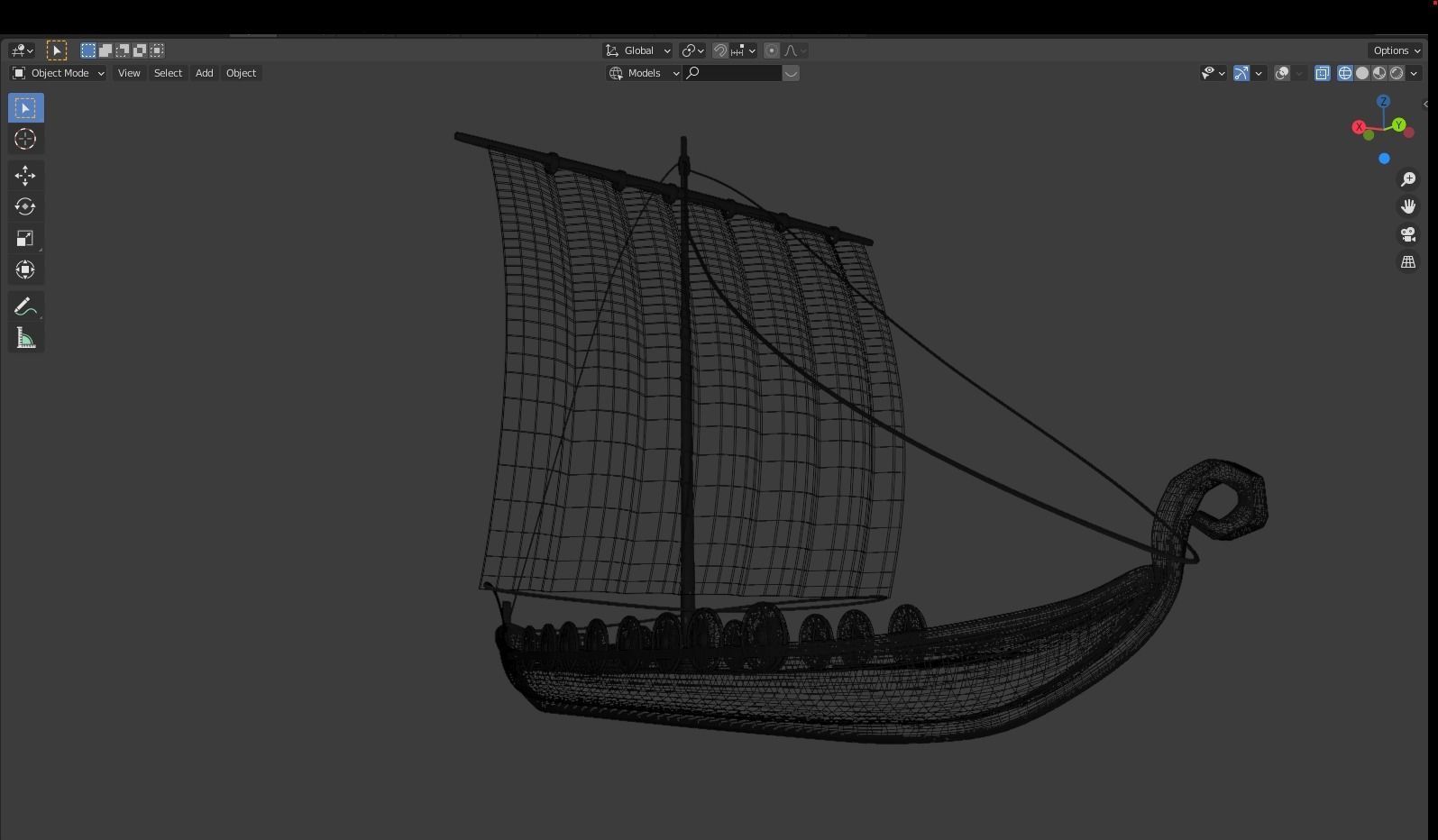The image size is (1438, 840).
Task: Select the Select Box tool
Action: click(x=25, y=108)
